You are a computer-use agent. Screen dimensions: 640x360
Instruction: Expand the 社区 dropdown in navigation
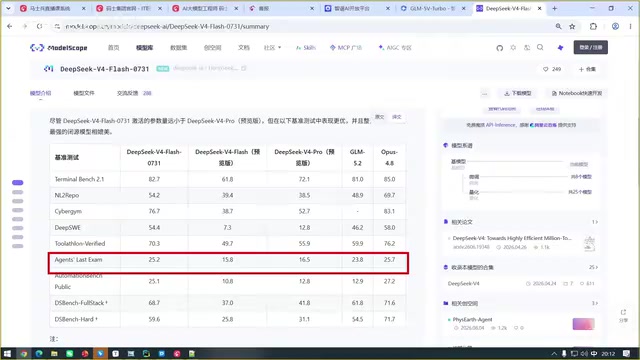272,48
